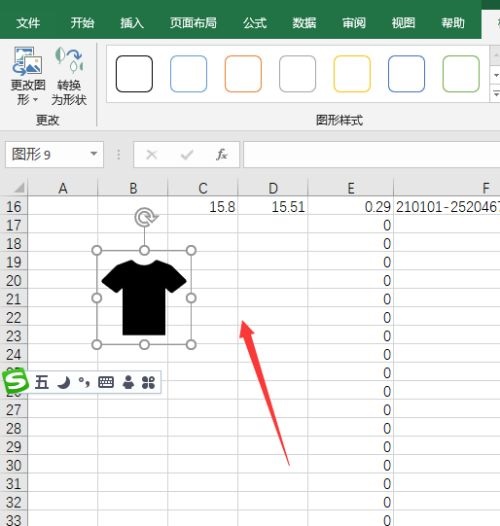This screenshot has height=526, width=500.
Task: Toggle the moon half-width mode icon
Action: click(64, 382)
